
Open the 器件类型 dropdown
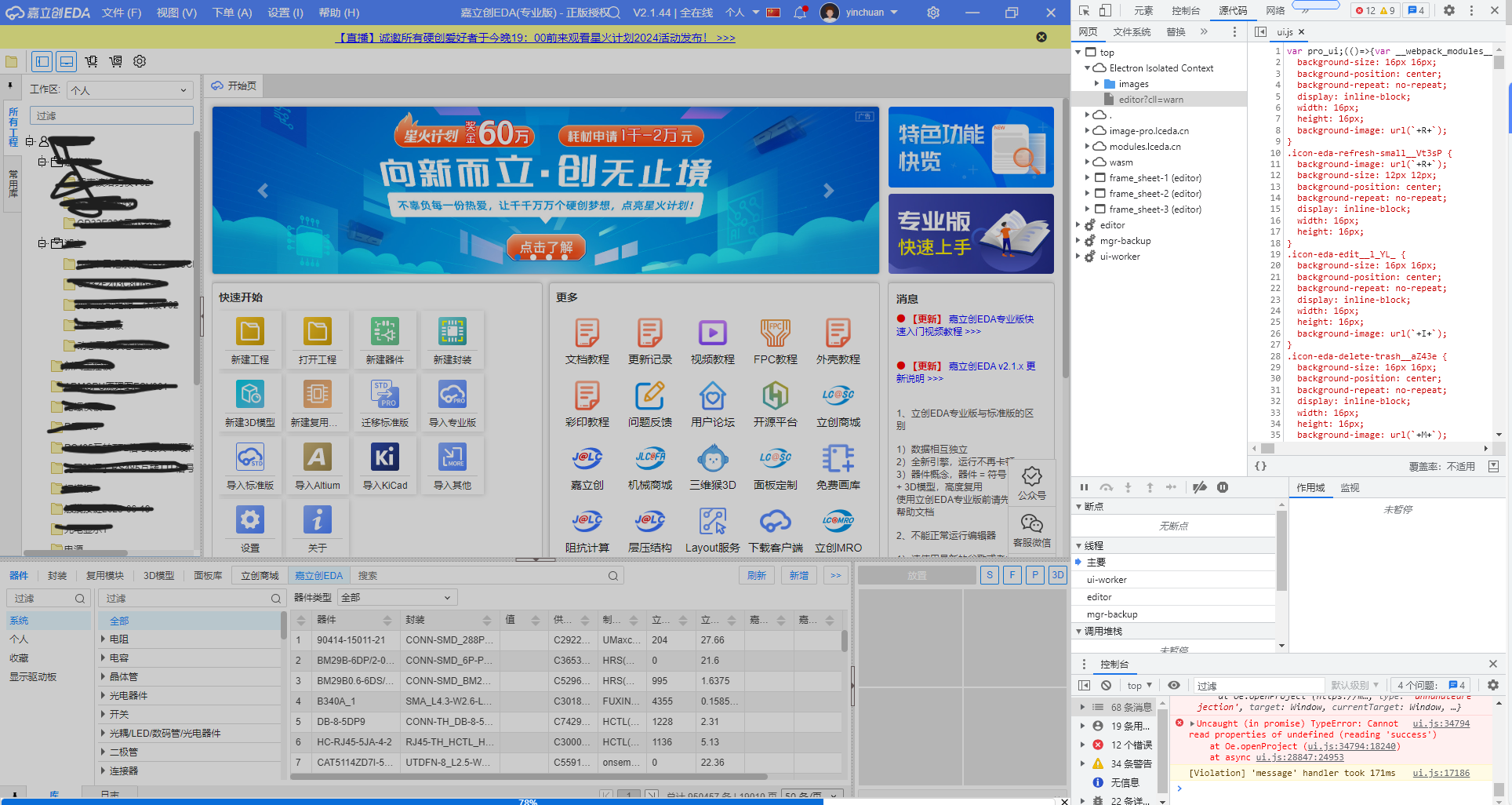coord(397,598)
